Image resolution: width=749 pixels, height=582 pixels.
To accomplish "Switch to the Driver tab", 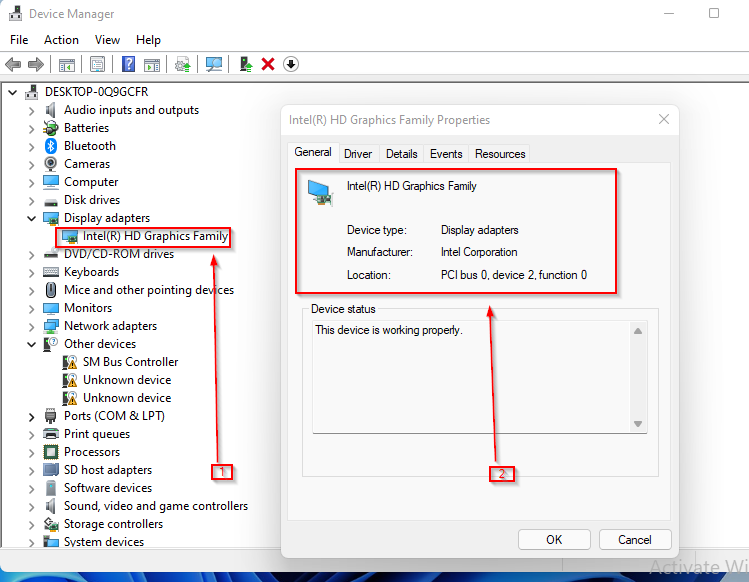I will click(358, 154).
